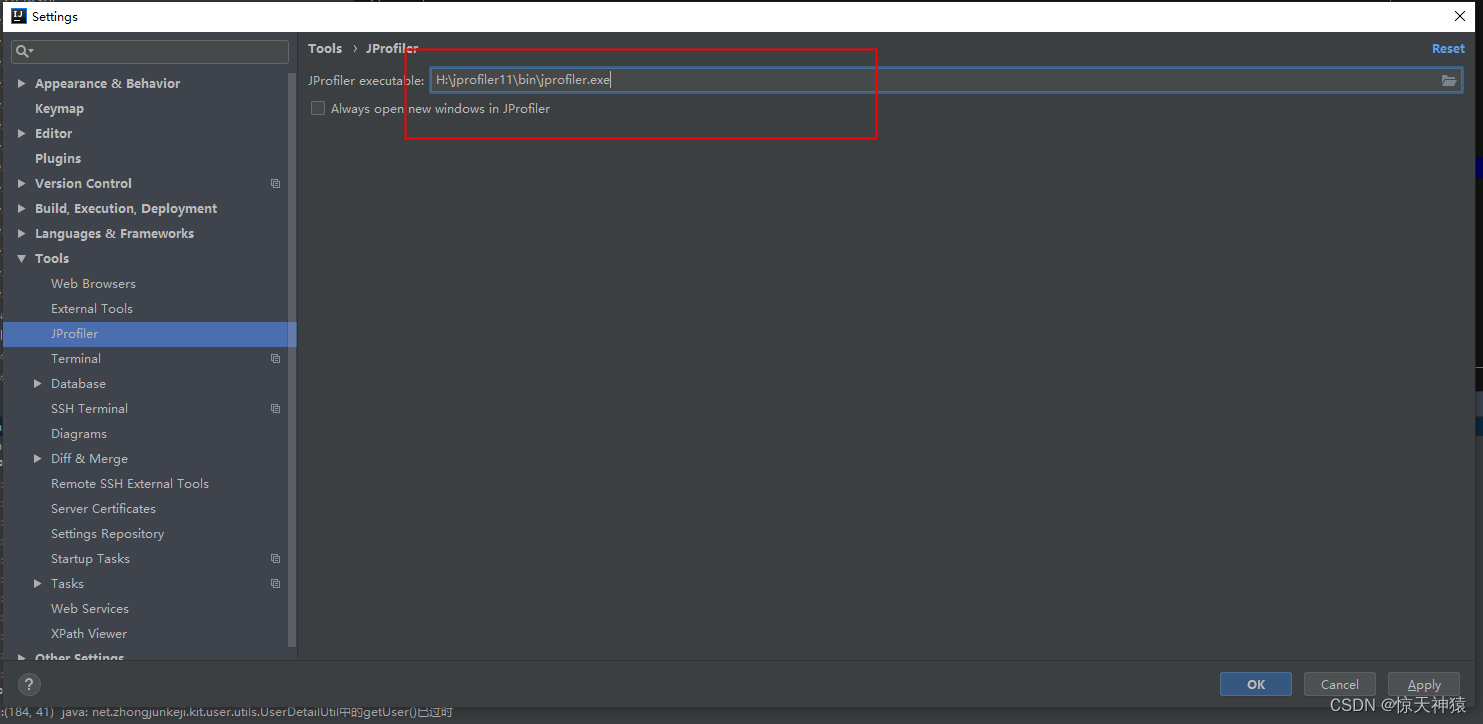Click the settings tree vertical scrollbar
The height and width of the screenshot is (724, 1483).
(x=292, y=360)
